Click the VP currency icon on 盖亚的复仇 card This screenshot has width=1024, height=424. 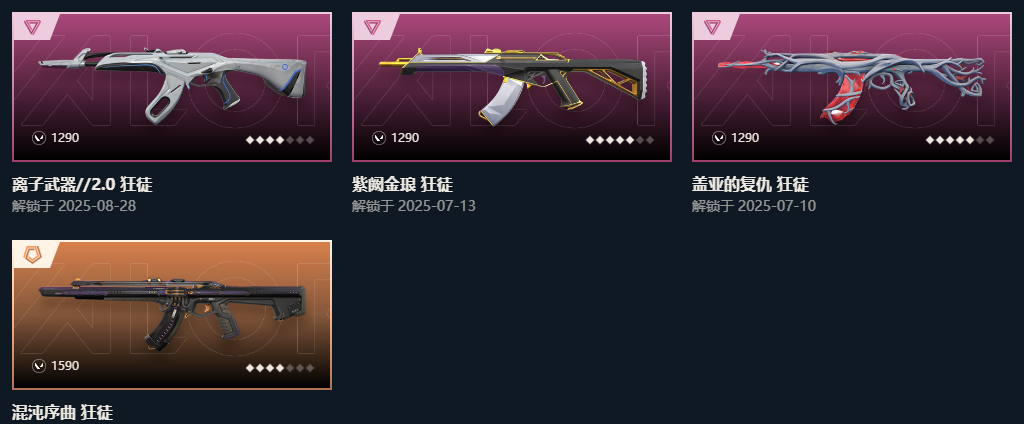(720, 138)
